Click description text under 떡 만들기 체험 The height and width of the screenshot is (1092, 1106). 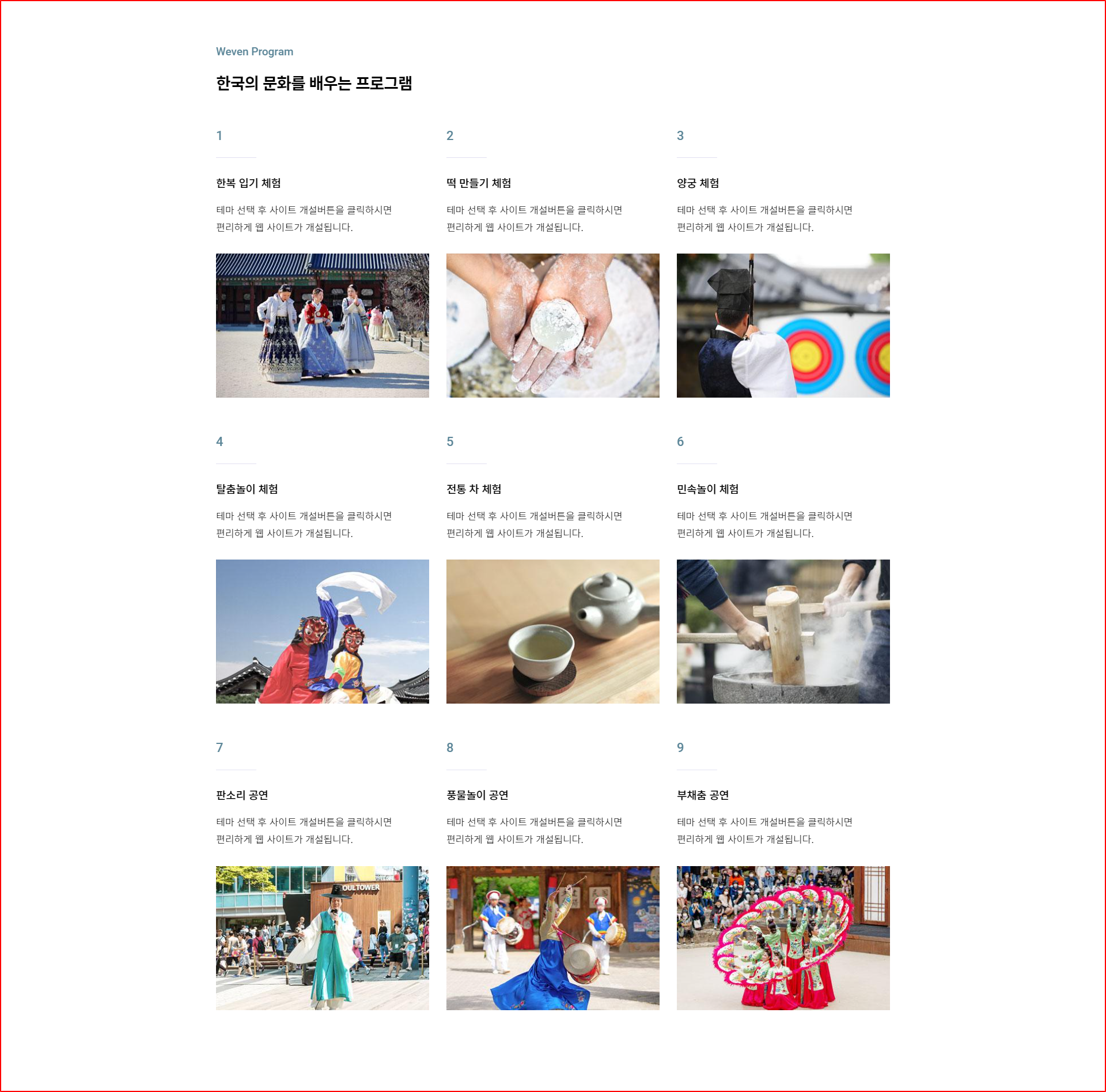point(535,219)
